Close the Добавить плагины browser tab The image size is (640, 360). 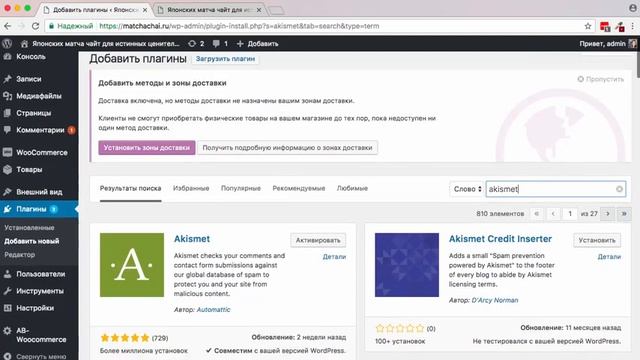145,9
